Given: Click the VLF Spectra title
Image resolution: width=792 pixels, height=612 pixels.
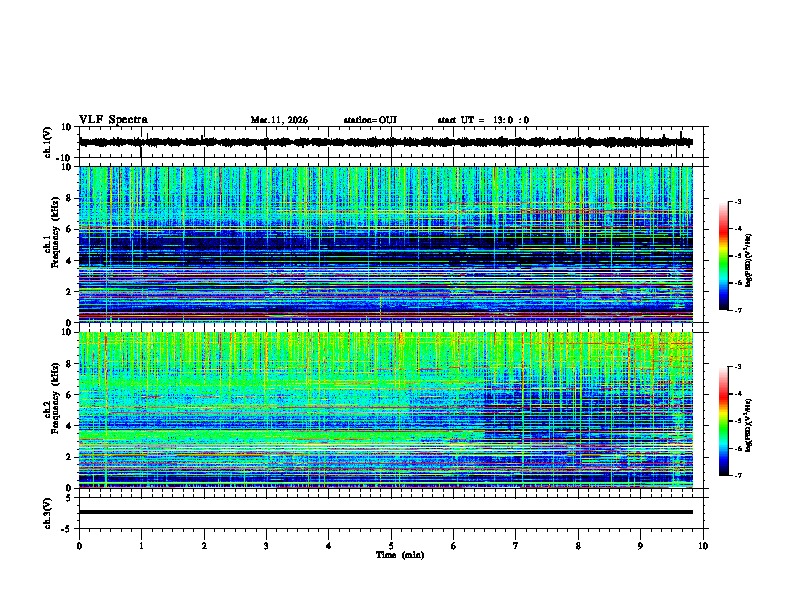Looking at the screenshot, I should (113, 120).
